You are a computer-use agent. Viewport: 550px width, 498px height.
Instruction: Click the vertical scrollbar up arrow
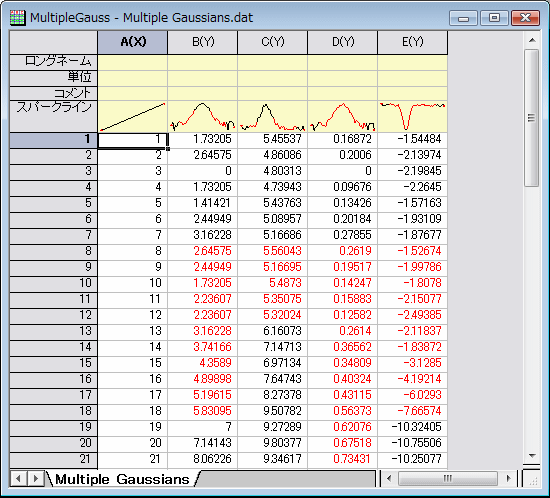(x=532, y=40)
